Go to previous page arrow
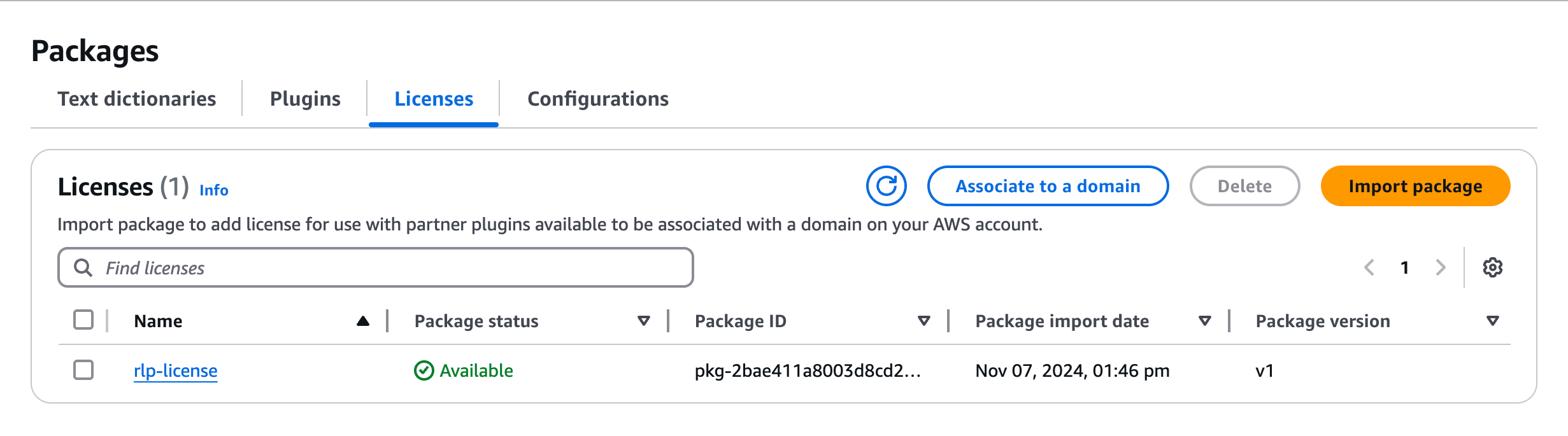 coord(1369,267)
